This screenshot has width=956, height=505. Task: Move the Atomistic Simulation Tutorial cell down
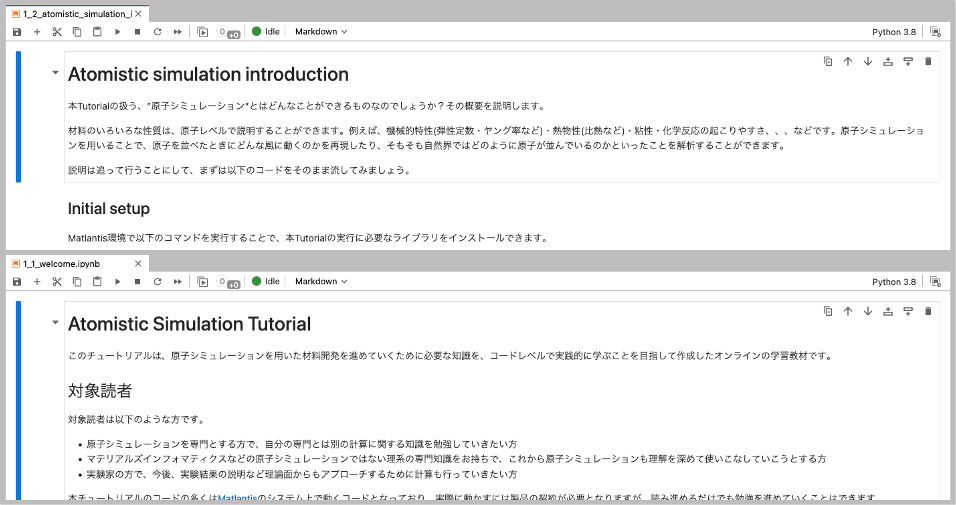pos(868,311)
